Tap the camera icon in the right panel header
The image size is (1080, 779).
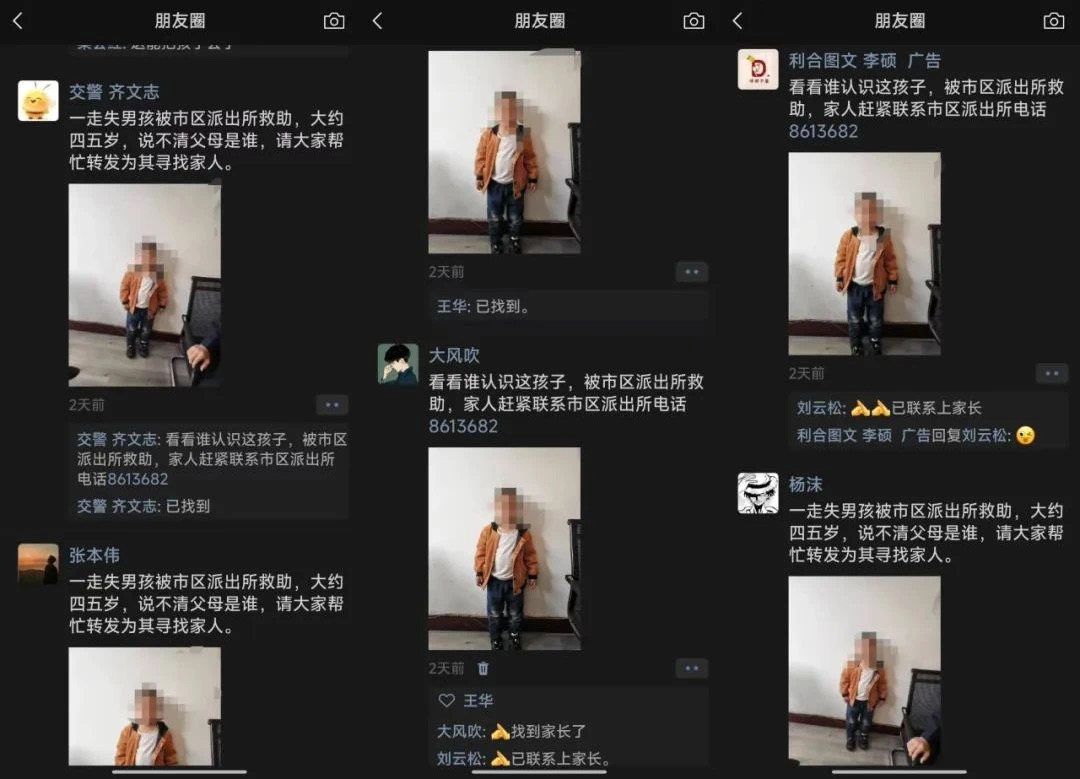1054,21
